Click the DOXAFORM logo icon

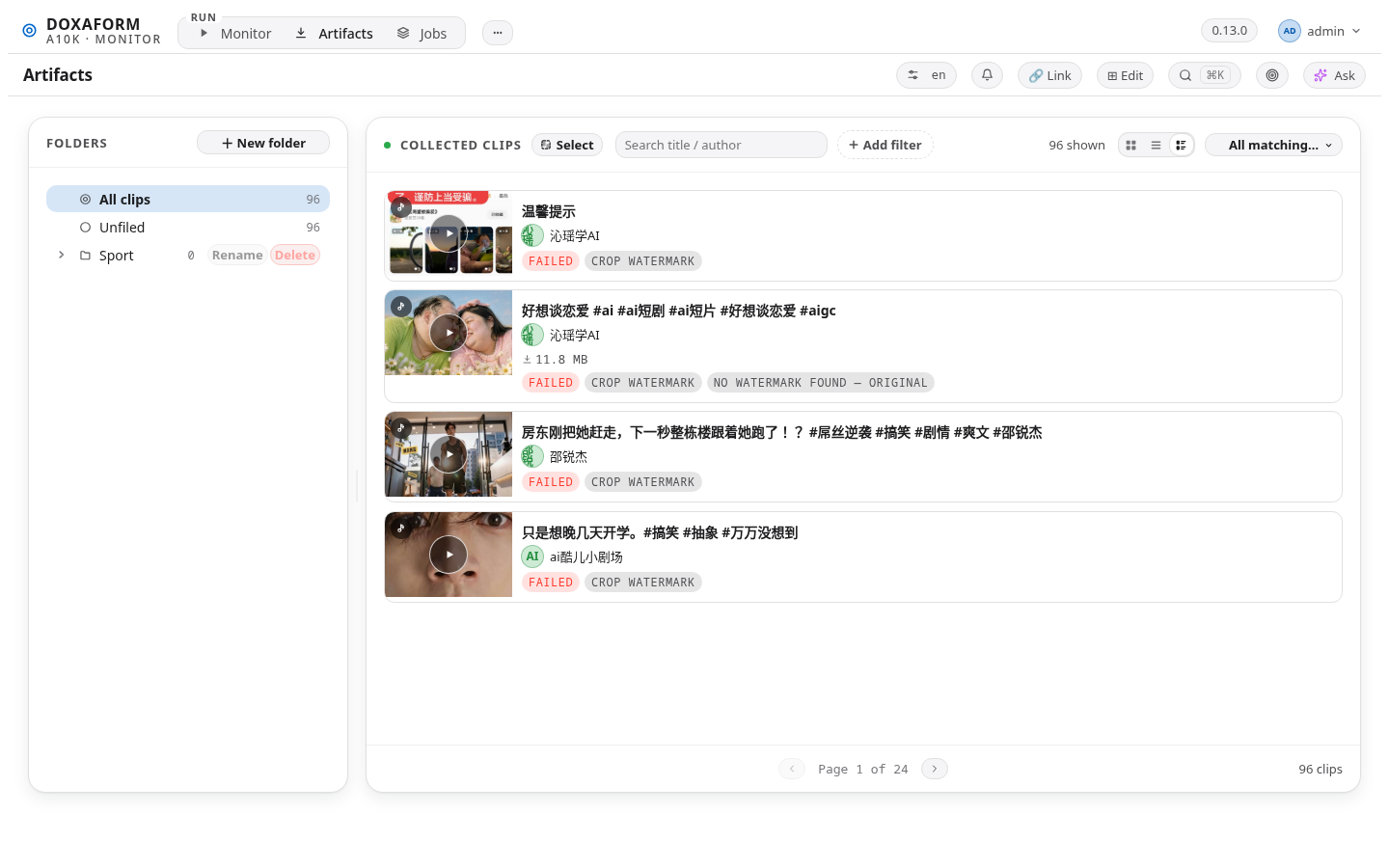click(29, 31)
